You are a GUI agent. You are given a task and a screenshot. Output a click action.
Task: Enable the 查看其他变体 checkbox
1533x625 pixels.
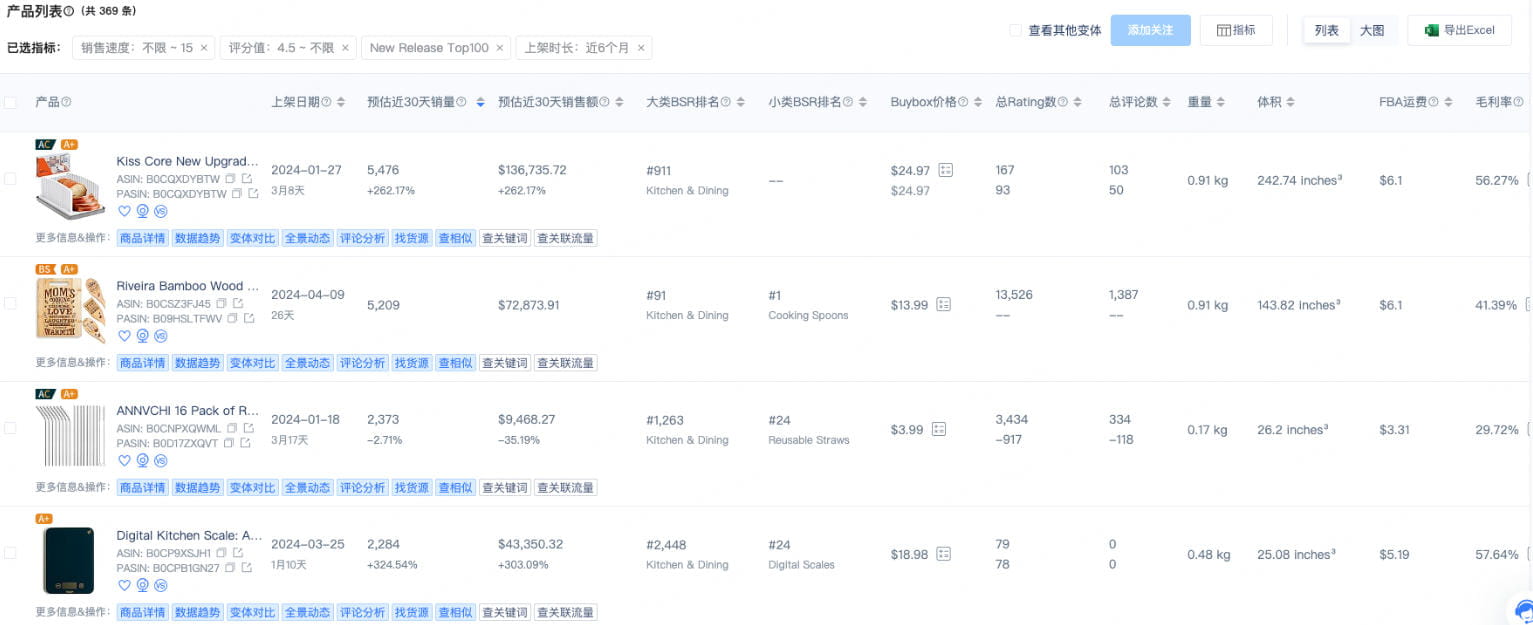point(1014,30)
